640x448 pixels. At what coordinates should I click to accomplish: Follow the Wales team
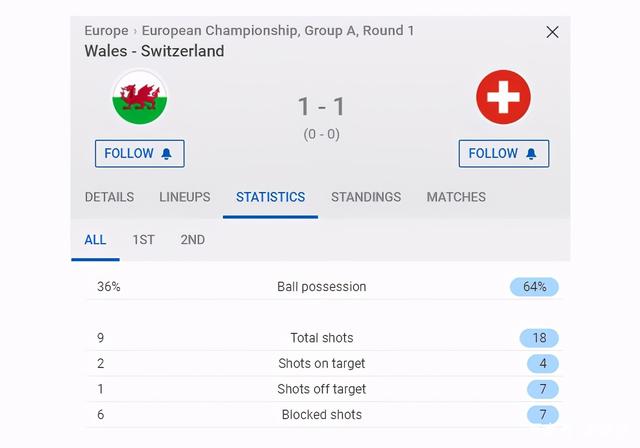tap(139, 153)
